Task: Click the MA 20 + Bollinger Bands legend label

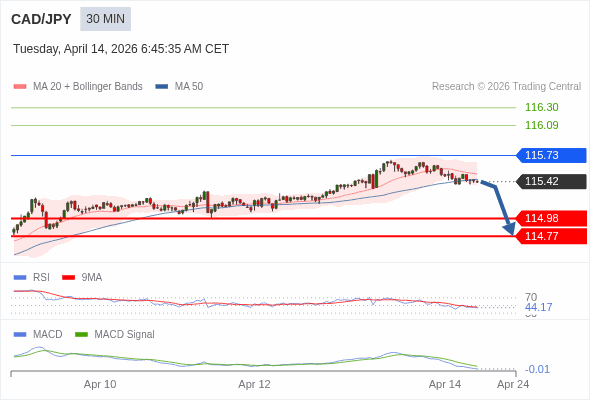Action: [88, 87]
